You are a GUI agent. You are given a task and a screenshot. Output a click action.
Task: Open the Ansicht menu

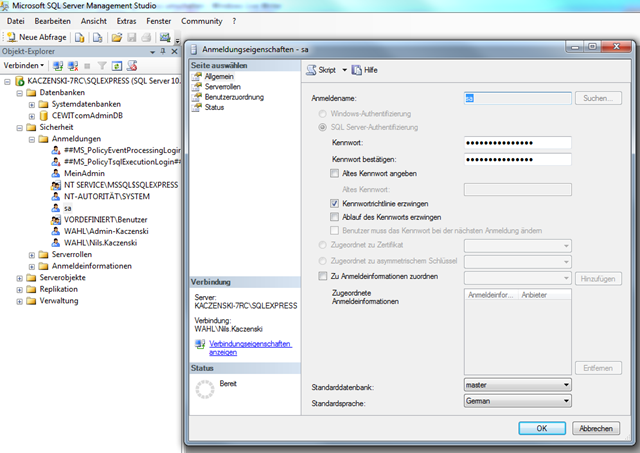coord(93,21)
